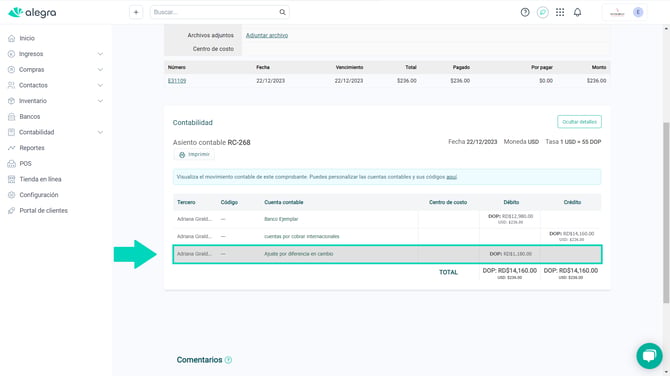Go to Bancos in the sidebar
Image resolution: width=670 pixels, height=376 pixels.
pyautogui.click(x=29, y=117)
